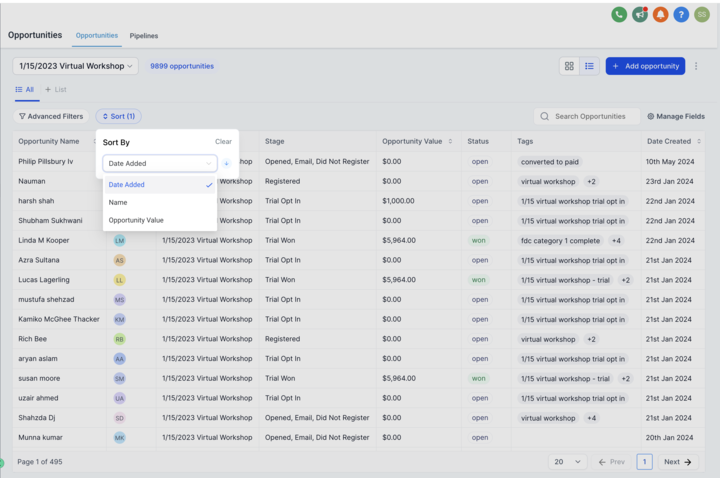
Task: Switch to board grid view icon
Action: click(569, 66)
